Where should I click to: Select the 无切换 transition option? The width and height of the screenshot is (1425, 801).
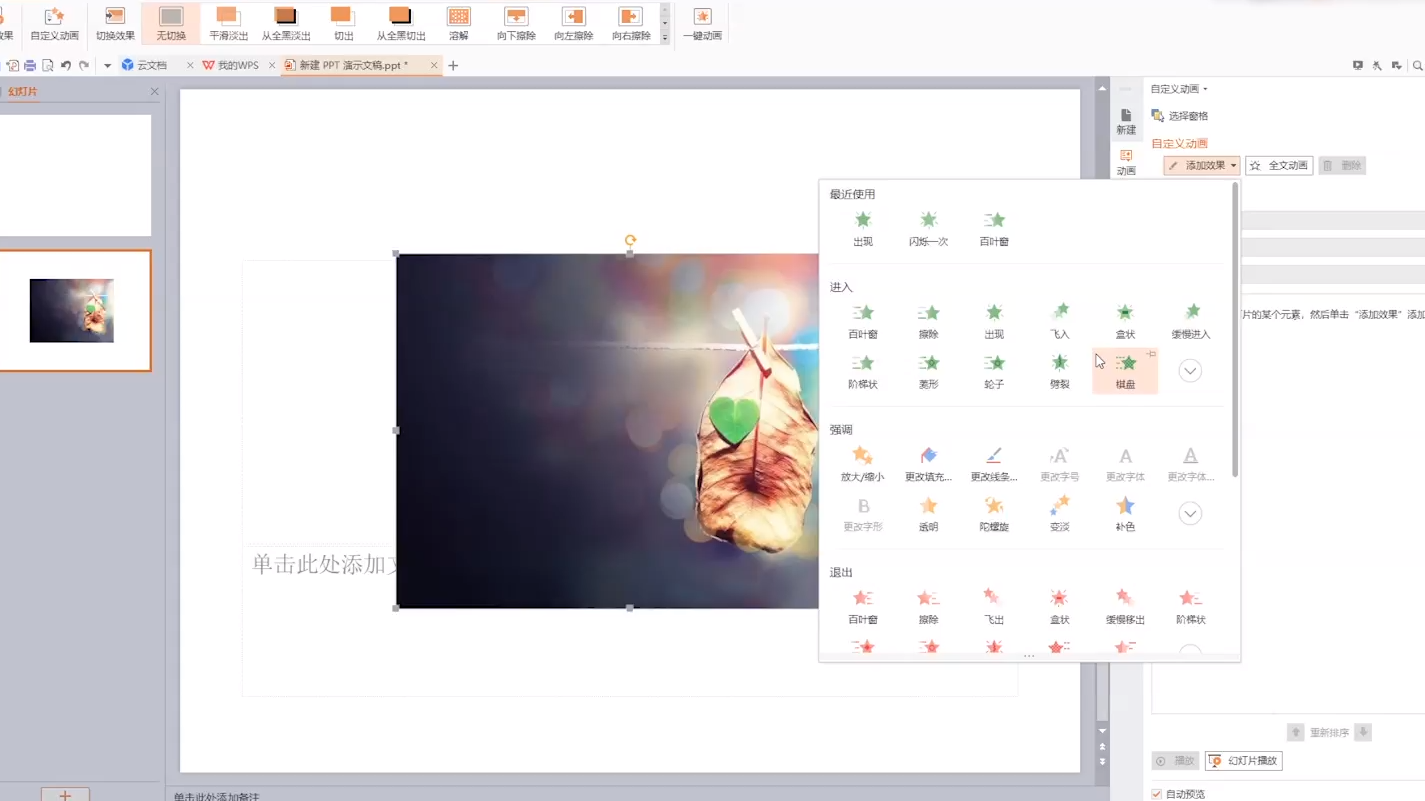(171, 23)
